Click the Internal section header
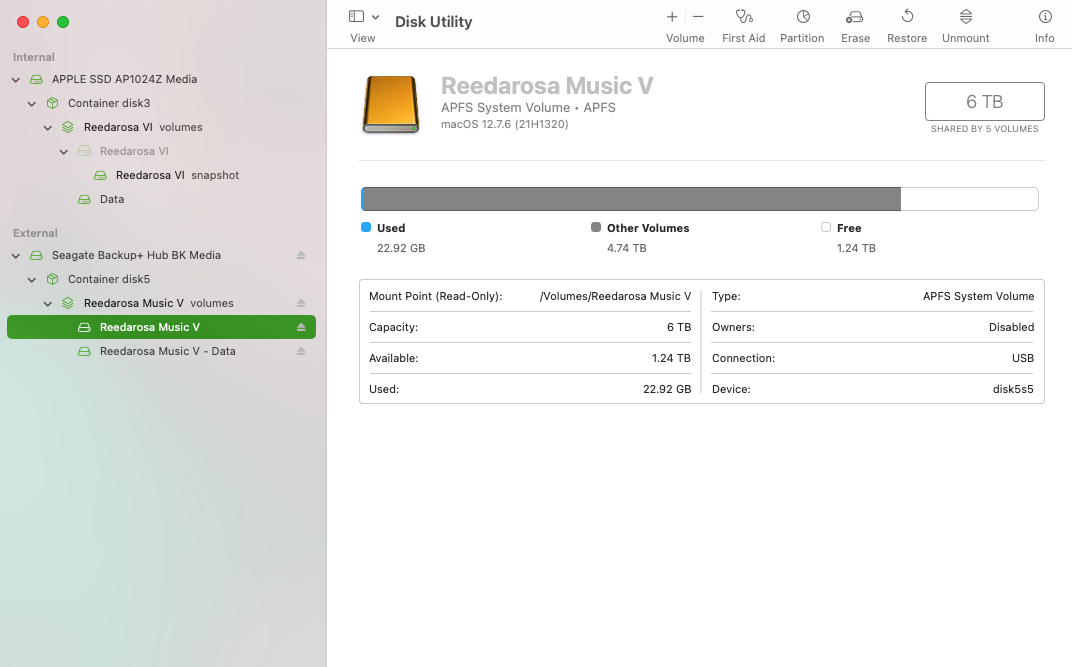Viewport: 1072px width, 667px height. point(34,57)
